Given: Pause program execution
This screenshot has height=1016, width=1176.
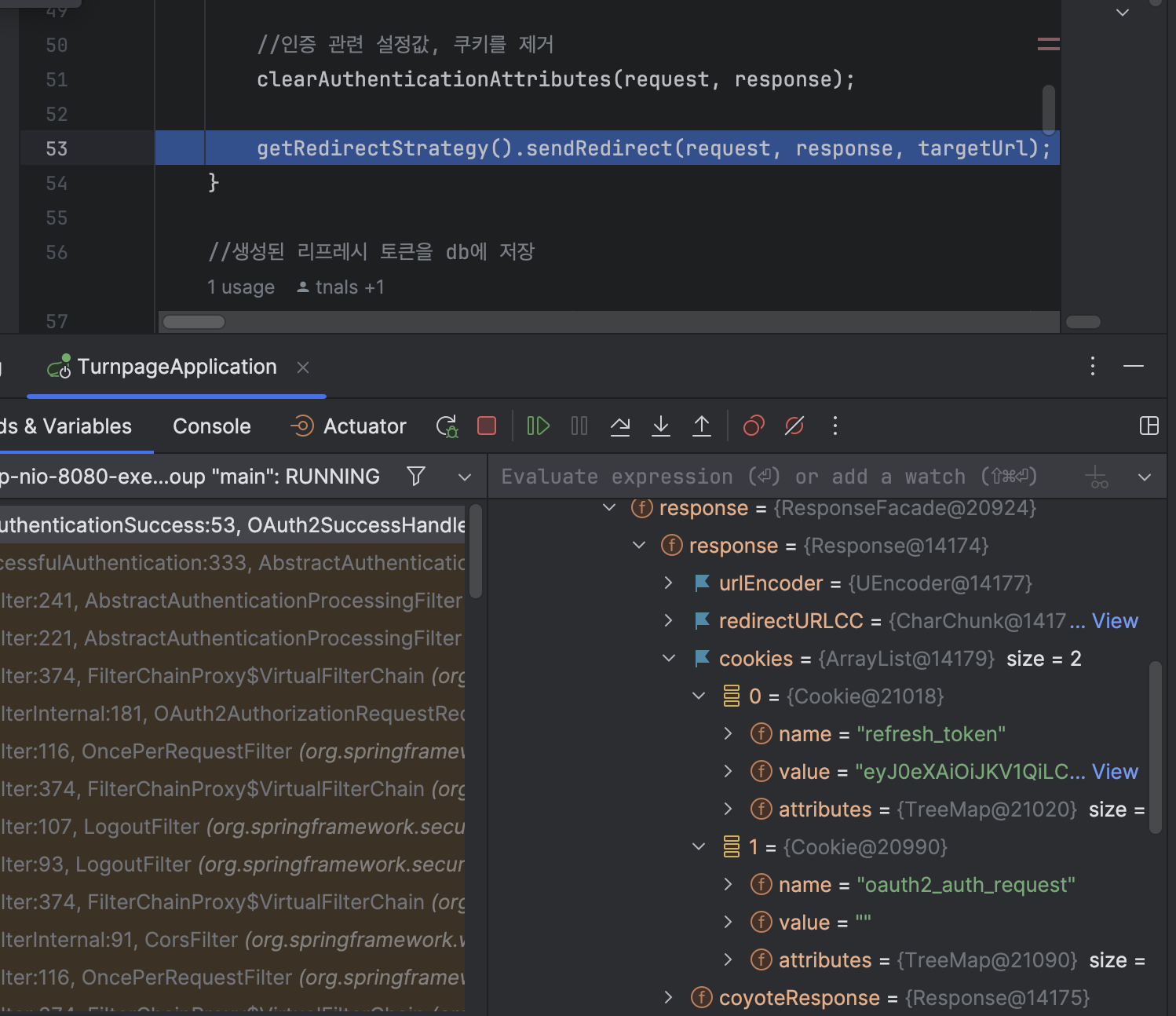Looking at the screenshot, I should [579, 426].
